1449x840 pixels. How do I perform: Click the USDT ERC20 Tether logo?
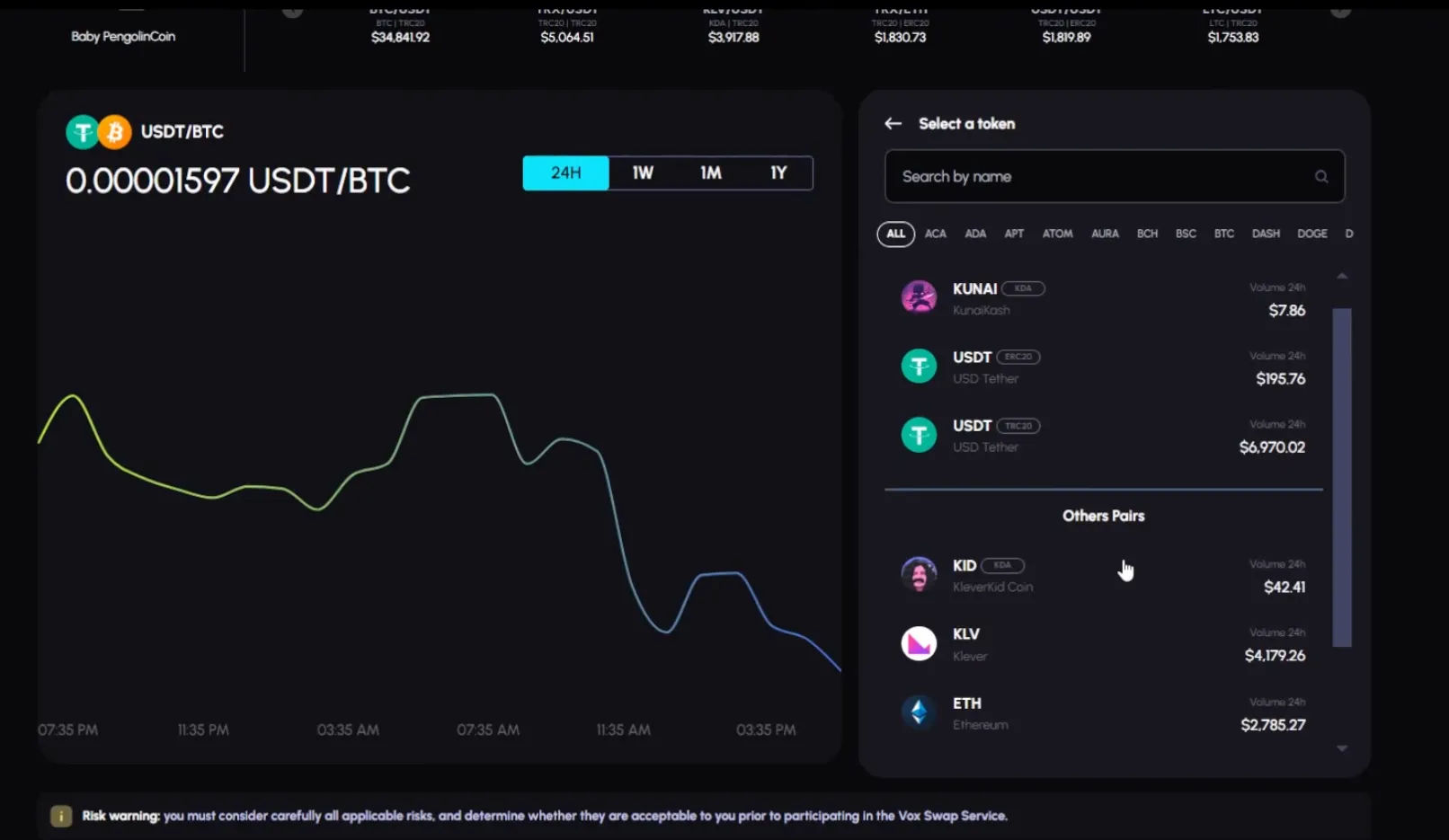pyautogui.click(x=919, y=366)
